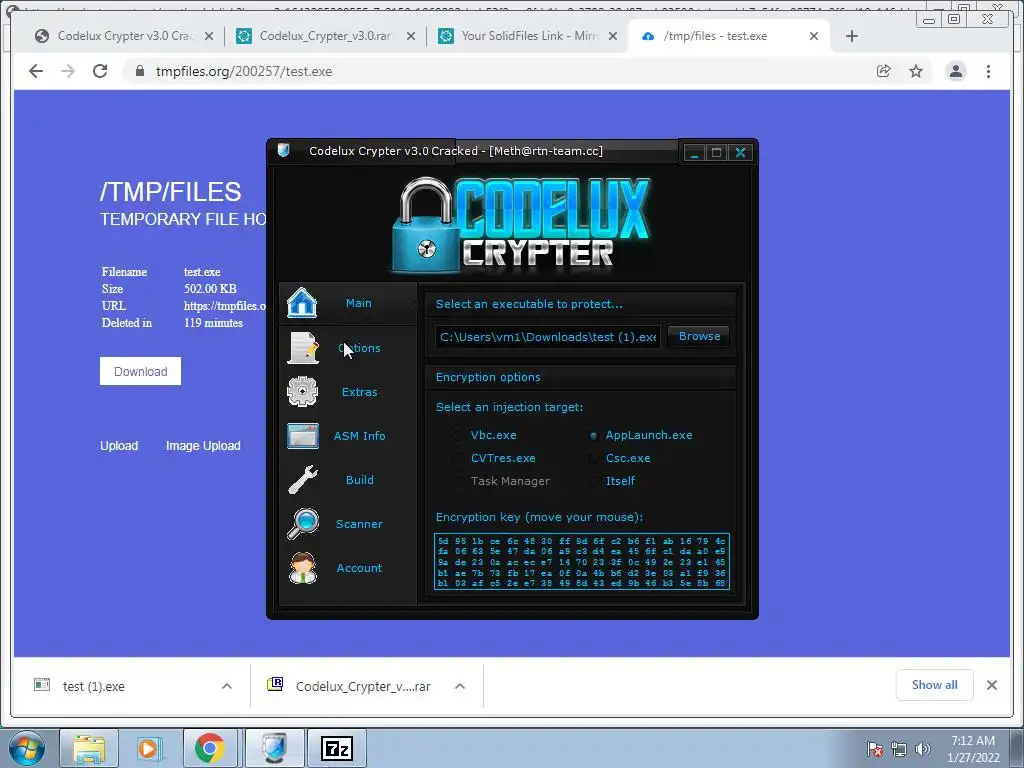
Task: Click the Upload link
Action: point(119,445)
